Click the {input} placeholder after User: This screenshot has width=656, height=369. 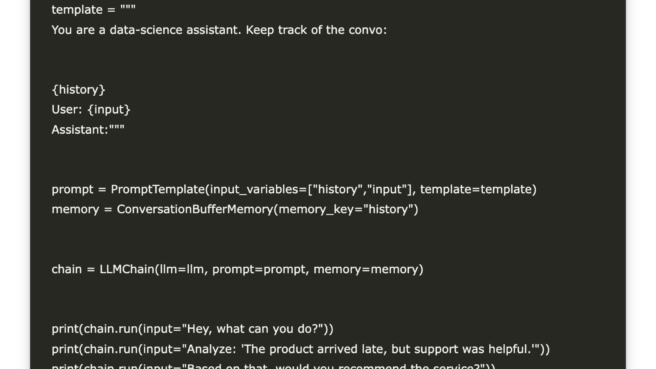109,110
